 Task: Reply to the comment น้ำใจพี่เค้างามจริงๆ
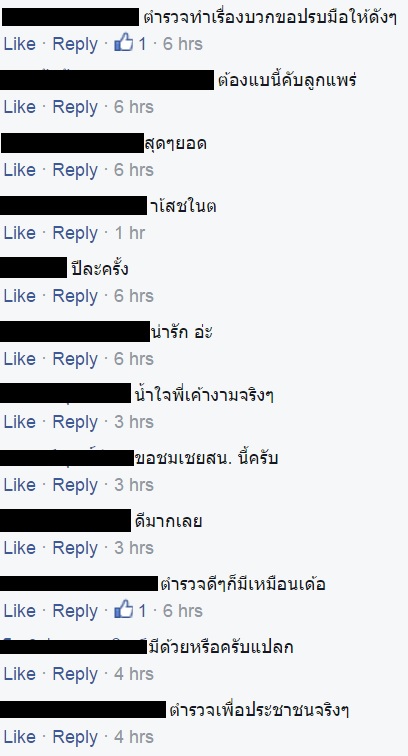click(75, 422)
